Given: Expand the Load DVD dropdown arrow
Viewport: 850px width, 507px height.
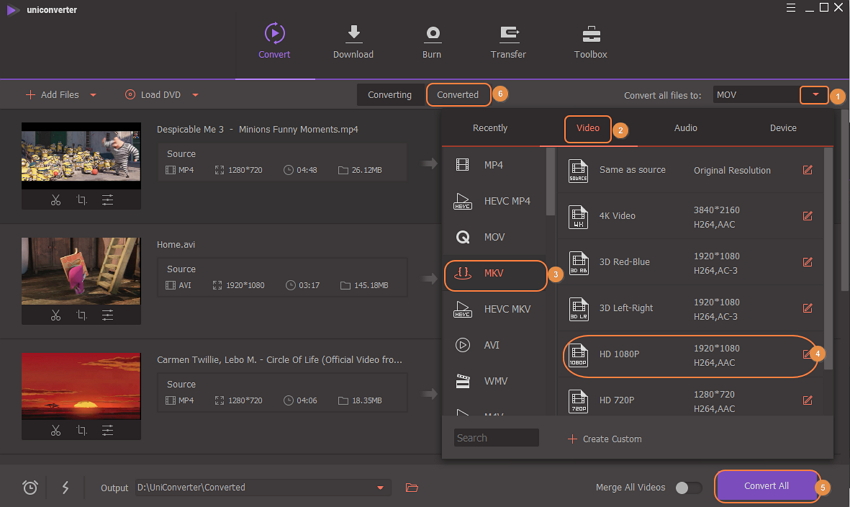Looking at the screenshot, I should tap(195, 95).
